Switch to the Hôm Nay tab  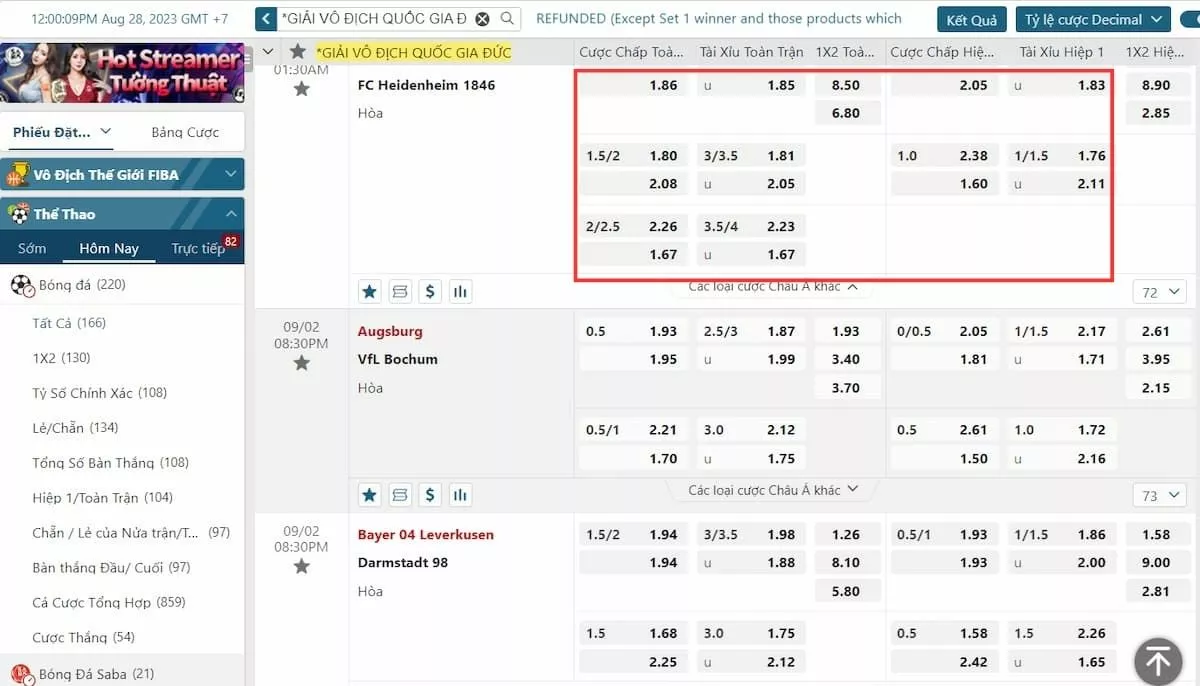coord(109,248)
